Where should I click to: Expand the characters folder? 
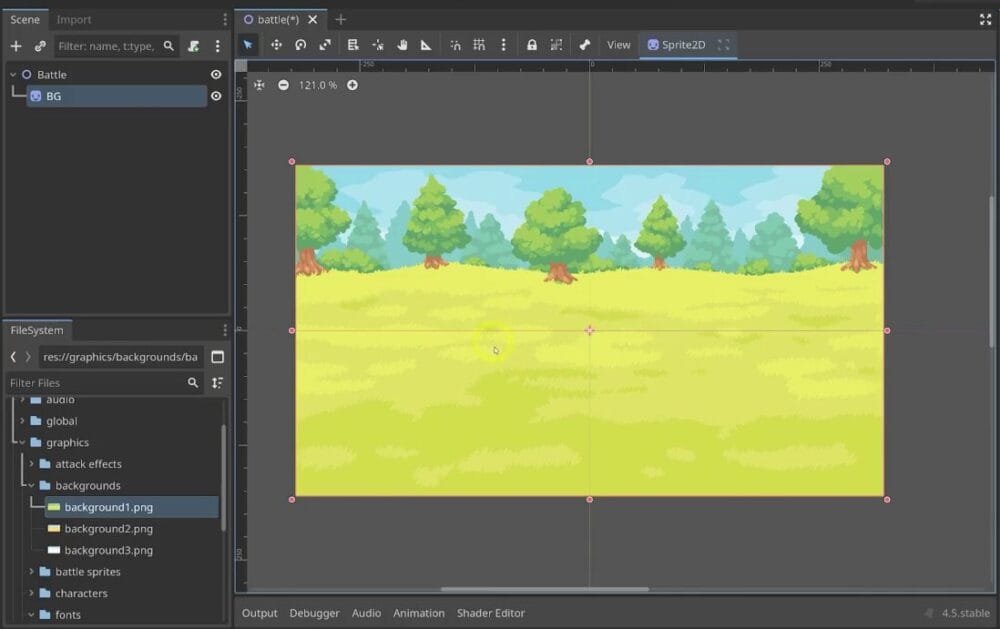click(31, 593)
